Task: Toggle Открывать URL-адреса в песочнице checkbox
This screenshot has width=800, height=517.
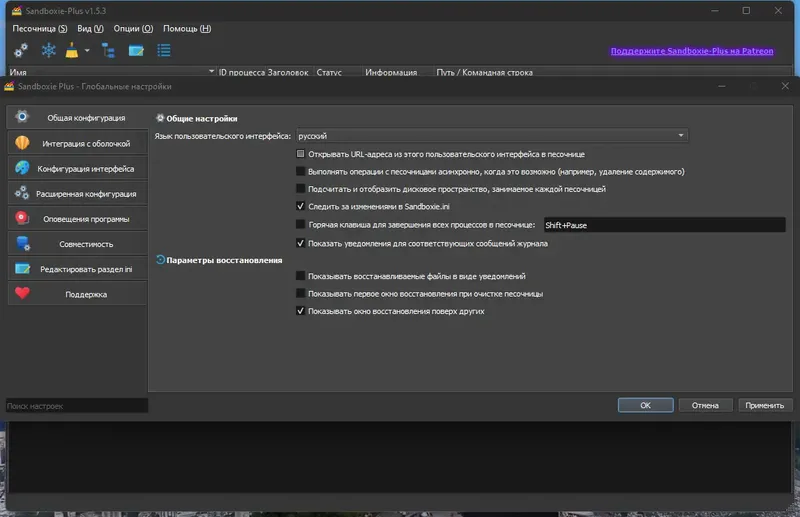Action: pyautogui.click(x=301, y=154)
